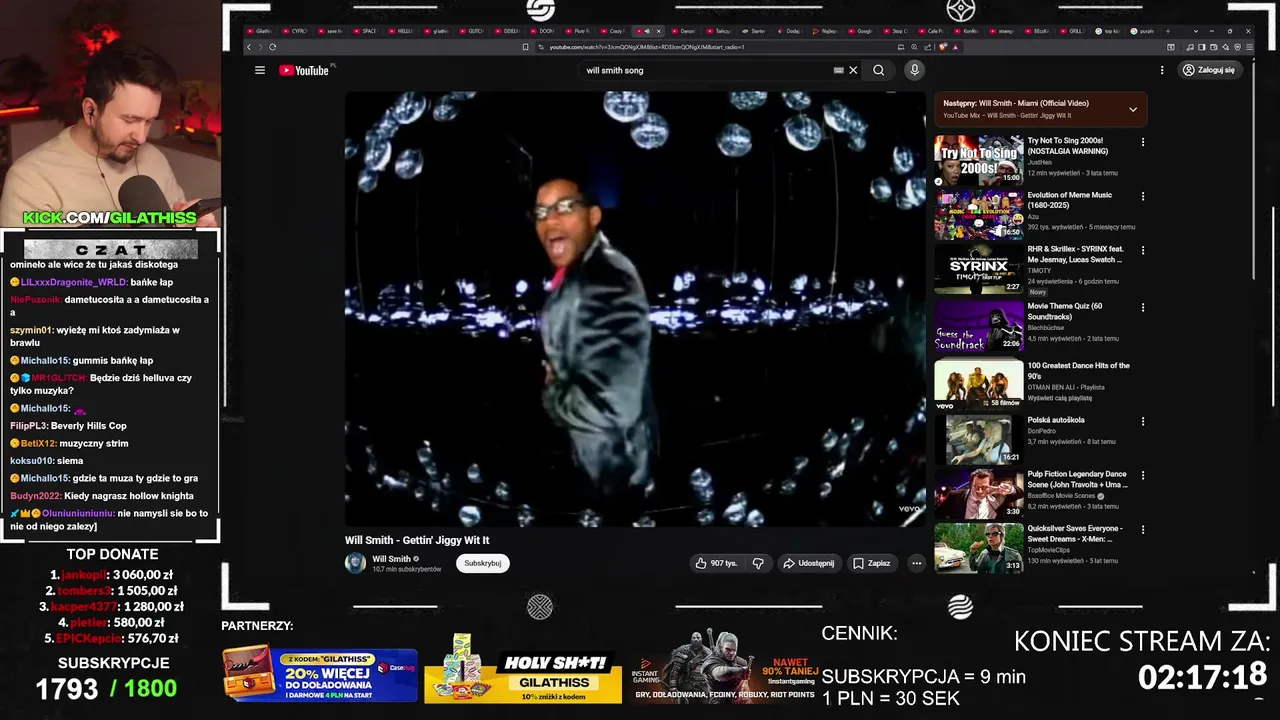Open 'Pulp Fiction Legendary Dance Scene' title
The width and height of the screenshot is (1280, 720).
pyautogui.click(x=1077, y=480)
